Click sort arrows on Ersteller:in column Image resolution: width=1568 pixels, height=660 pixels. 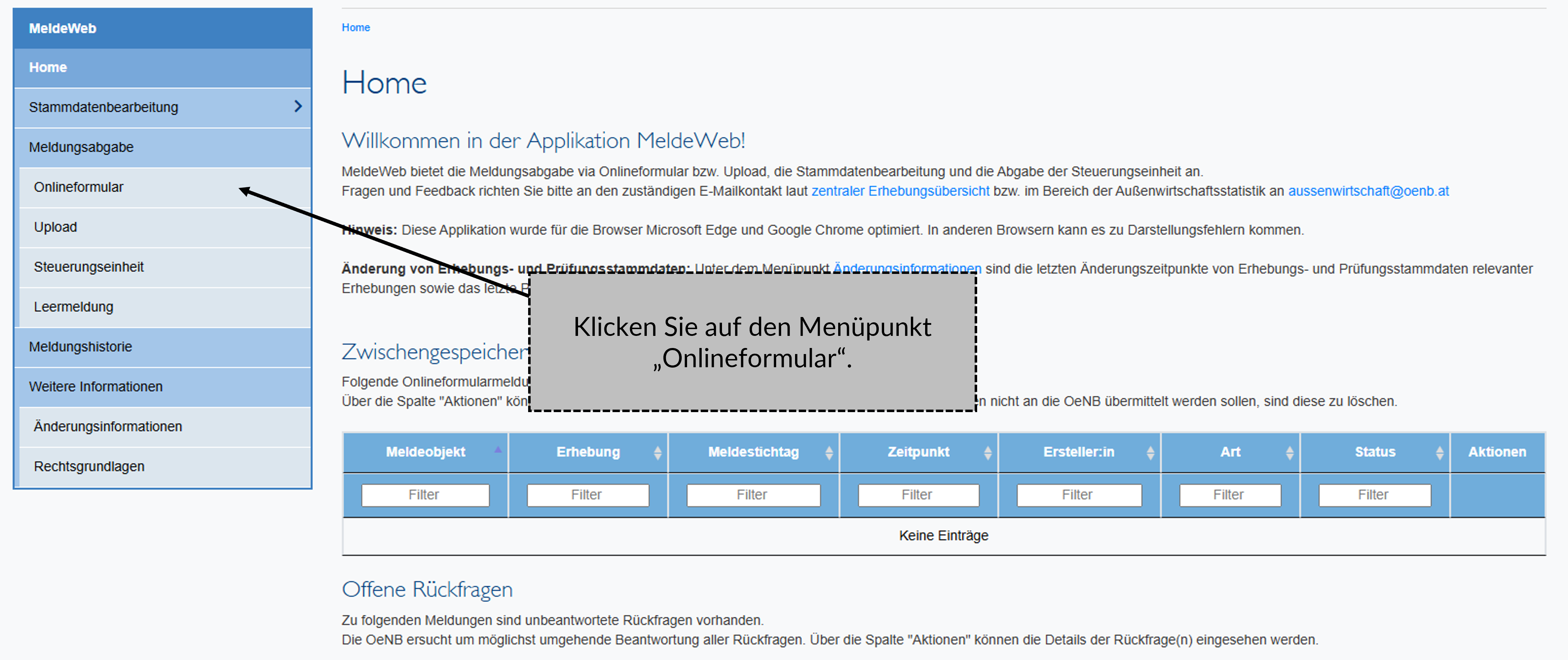click(1150, 453)
